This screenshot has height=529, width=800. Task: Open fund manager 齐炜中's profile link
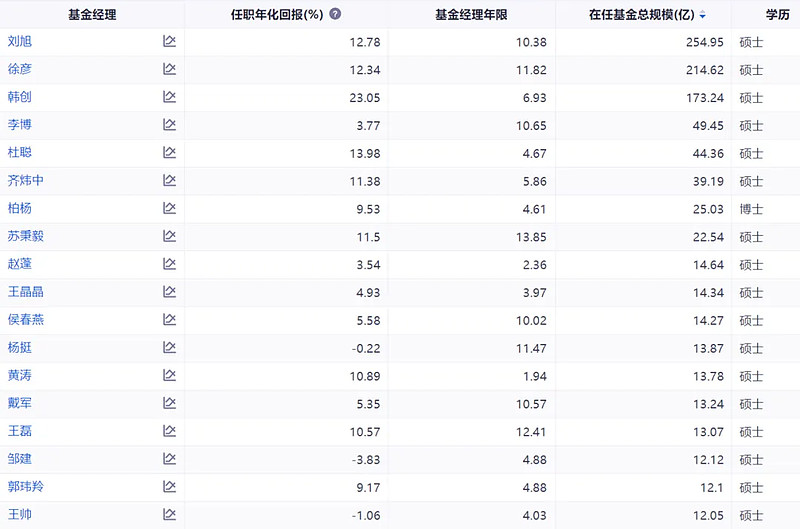[x=26, y=180]
